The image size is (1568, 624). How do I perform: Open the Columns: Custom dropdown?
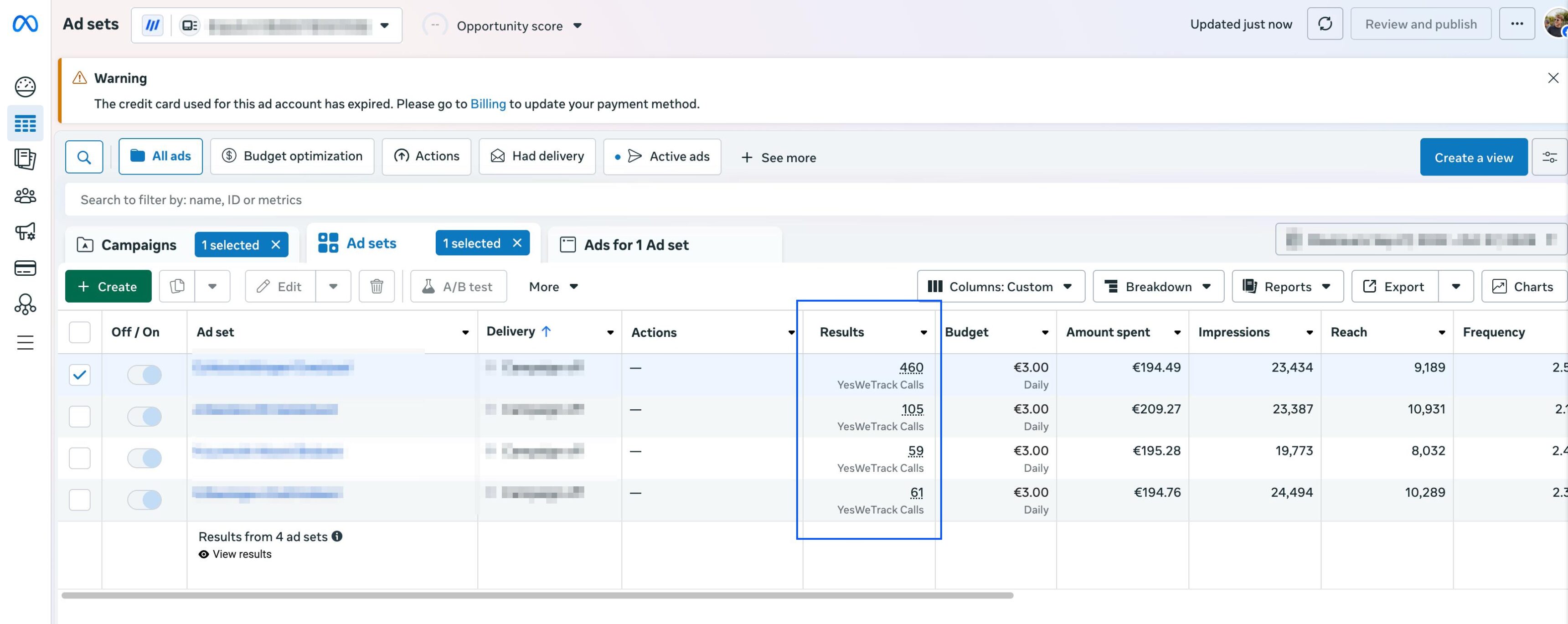click(x=1000, y=286)
